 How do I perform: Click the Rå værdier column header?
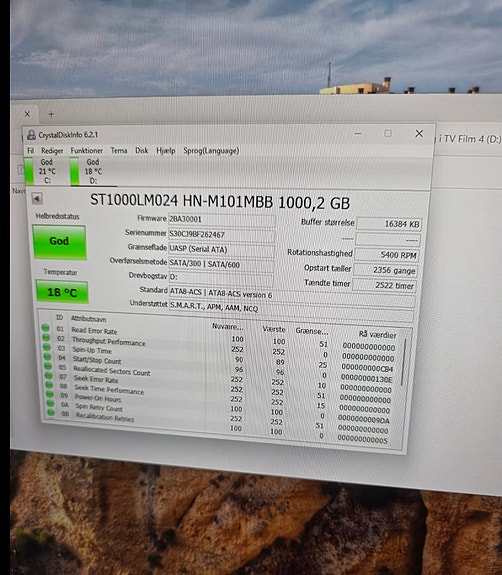377,334
